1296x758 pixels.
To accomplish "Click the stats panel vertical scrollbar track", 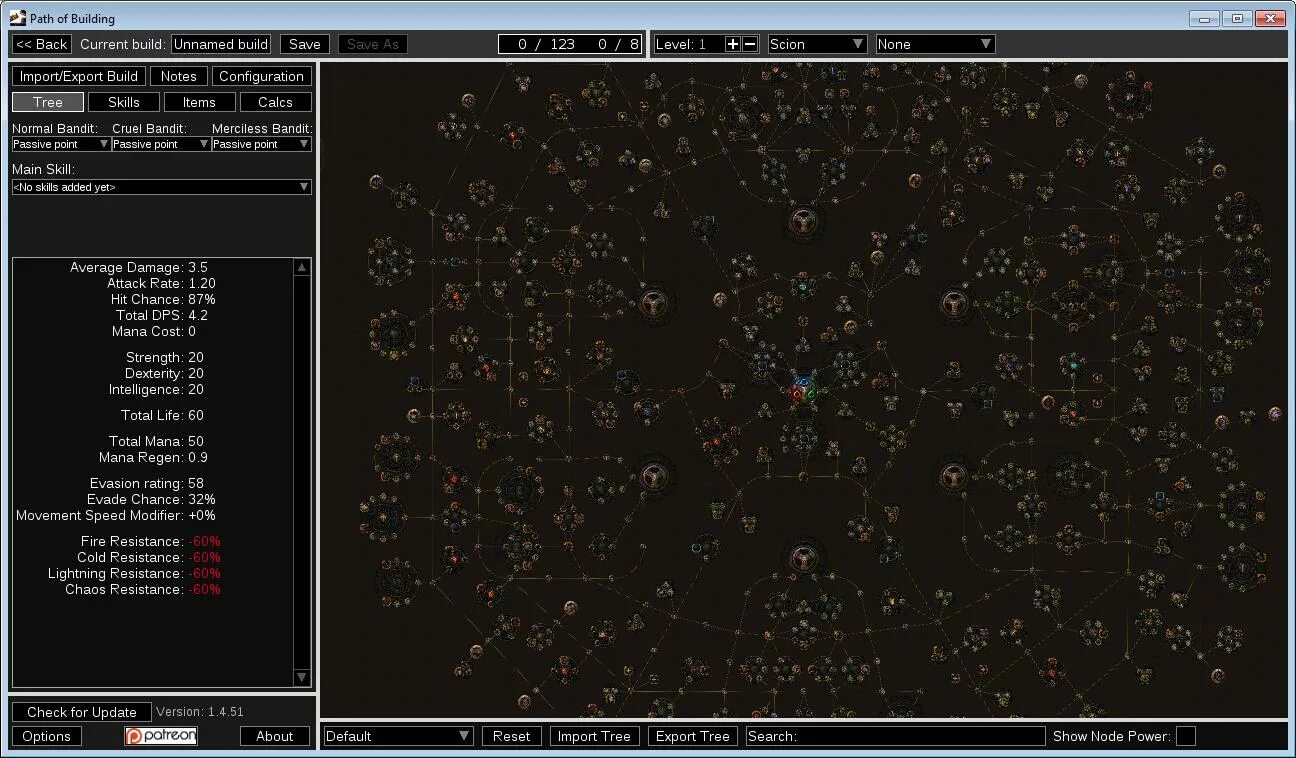I will click(x=302, y=472).
